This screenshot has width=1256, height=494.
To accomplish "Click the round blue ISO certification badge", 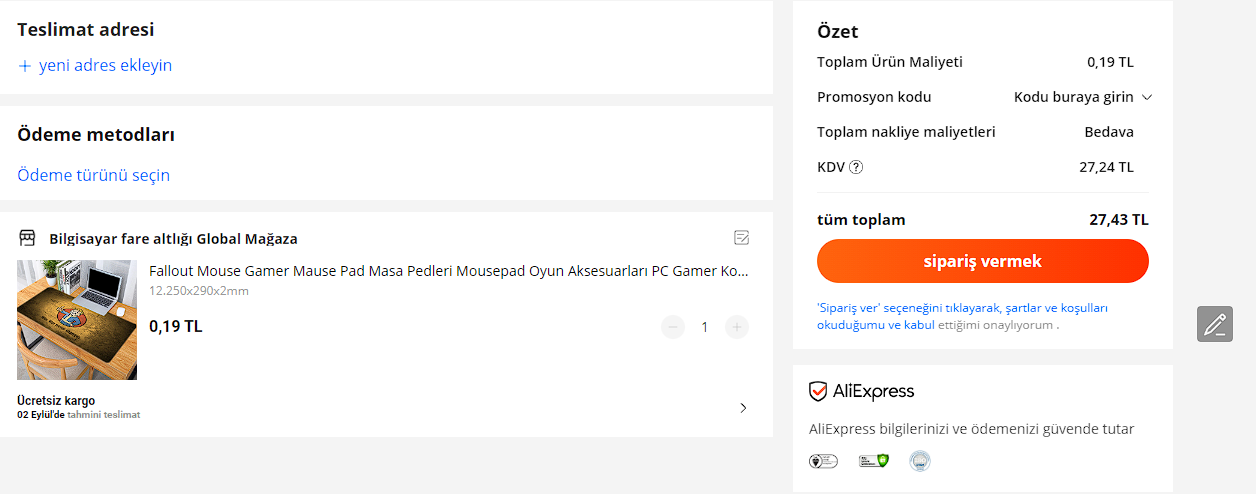I will point(920,461).
